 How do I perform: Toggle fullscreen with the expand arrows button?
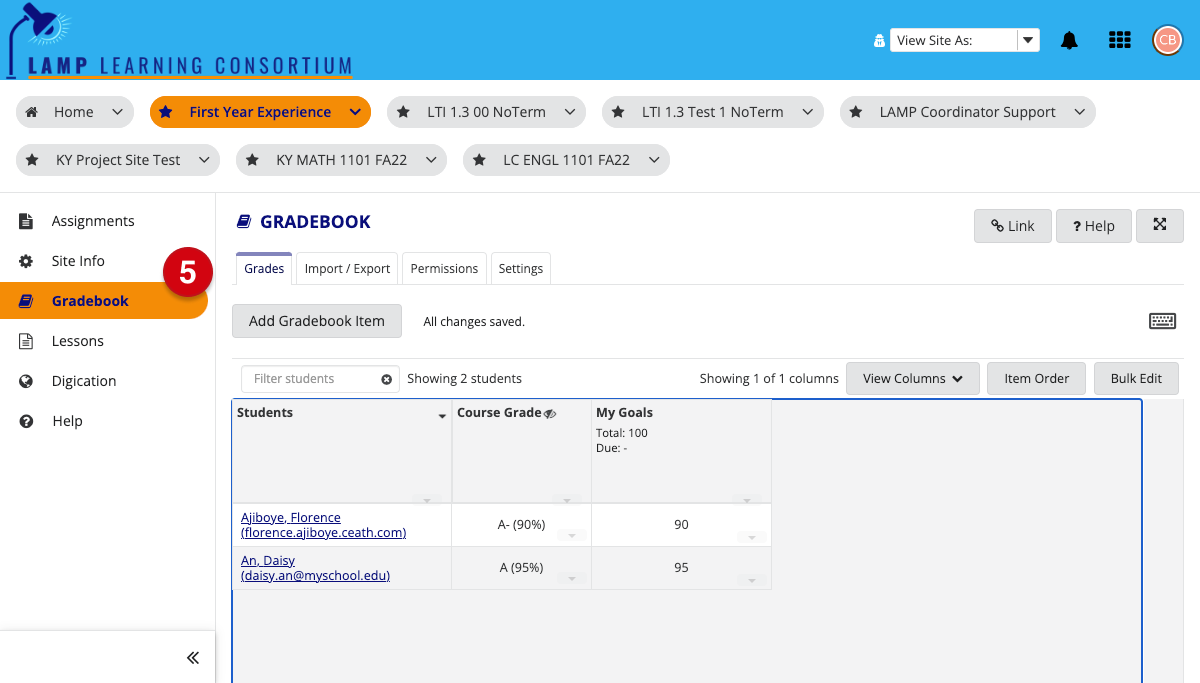[x=1160, y=226]
